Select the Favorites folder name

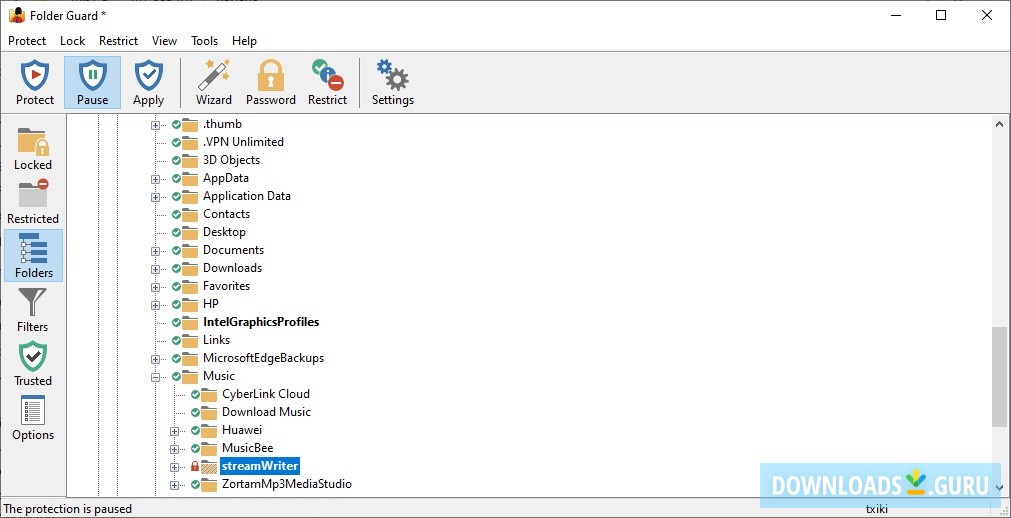click(x=226, y=286)
